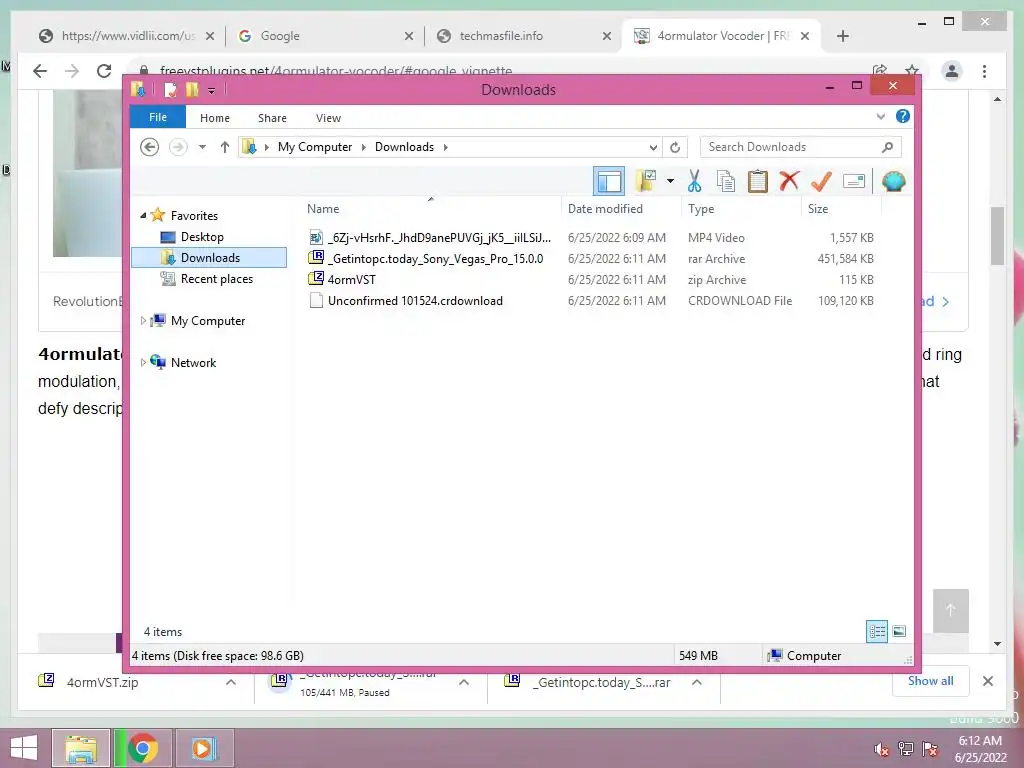
Task: Switch to the Home ribbon tab
Action: click(x=215, y=118)
